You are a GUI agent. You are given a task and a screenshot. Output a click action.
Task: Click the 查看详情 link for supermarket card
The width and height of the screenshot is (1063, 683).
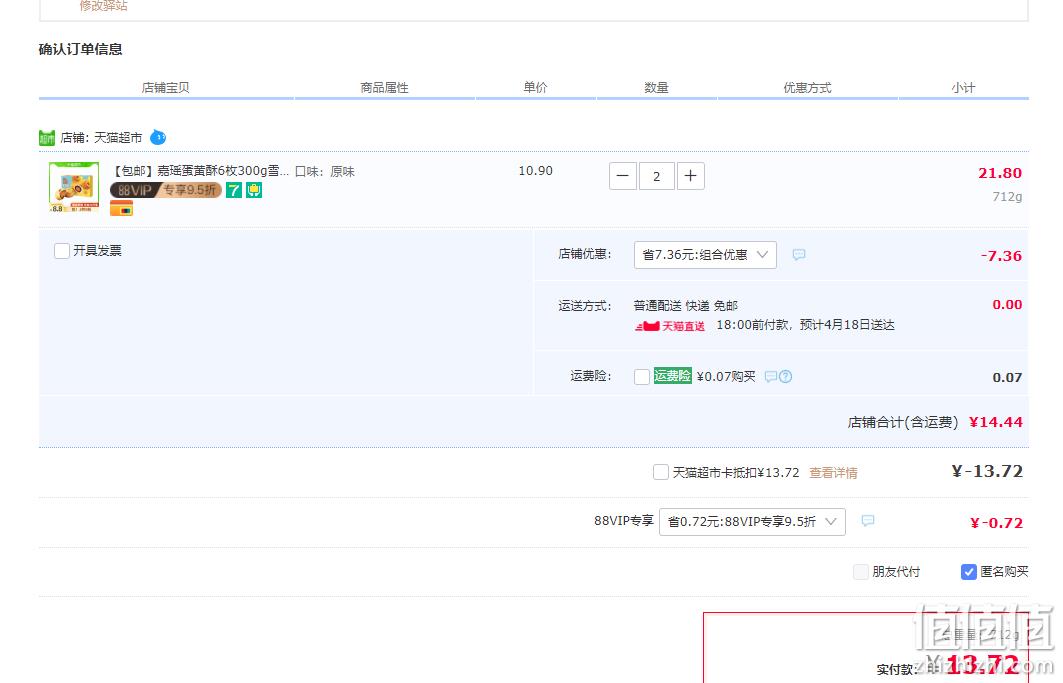pos(833,473)
